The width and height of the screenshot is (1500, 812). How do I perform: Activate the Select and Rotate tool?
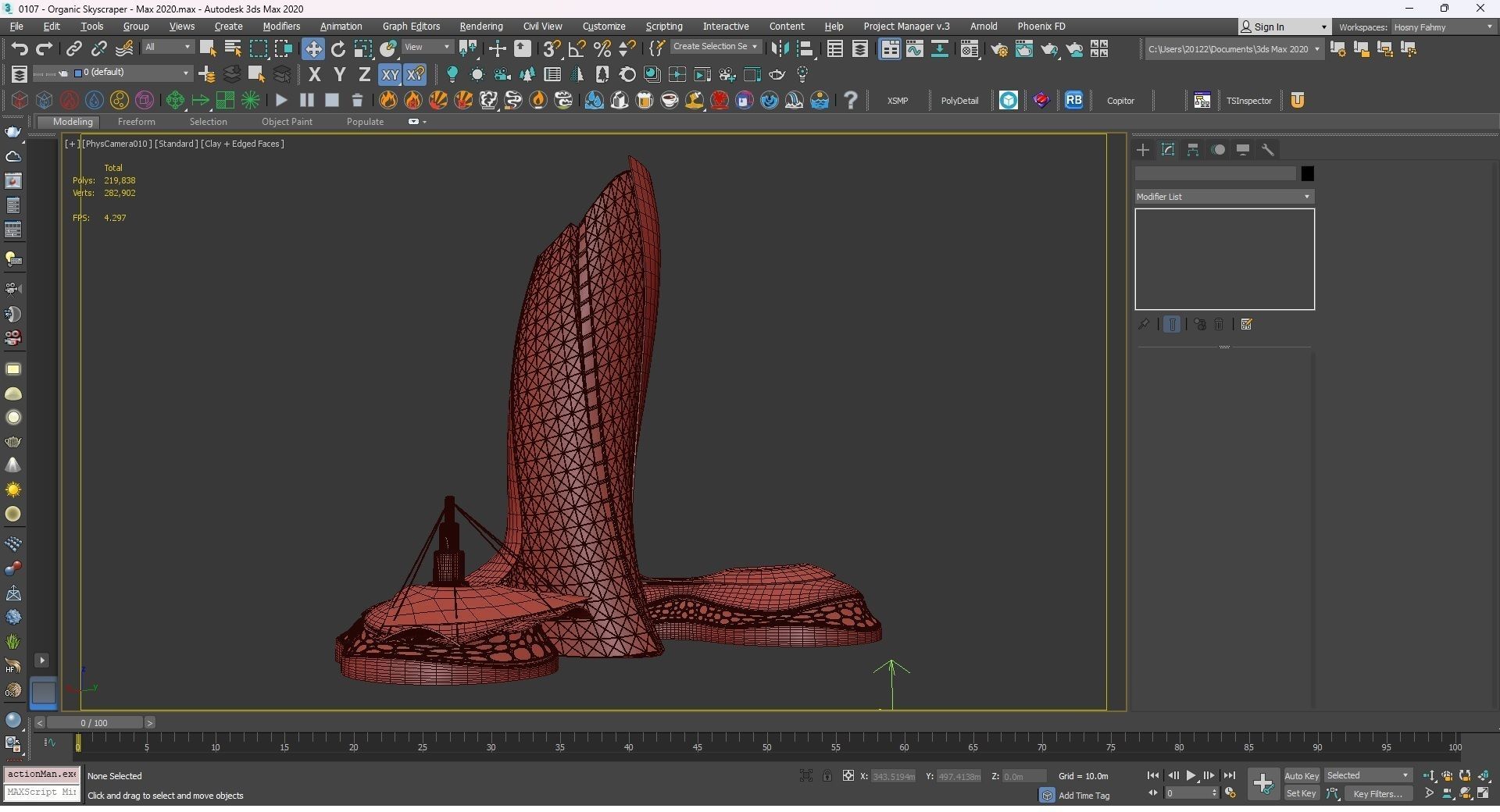[338, 49]
